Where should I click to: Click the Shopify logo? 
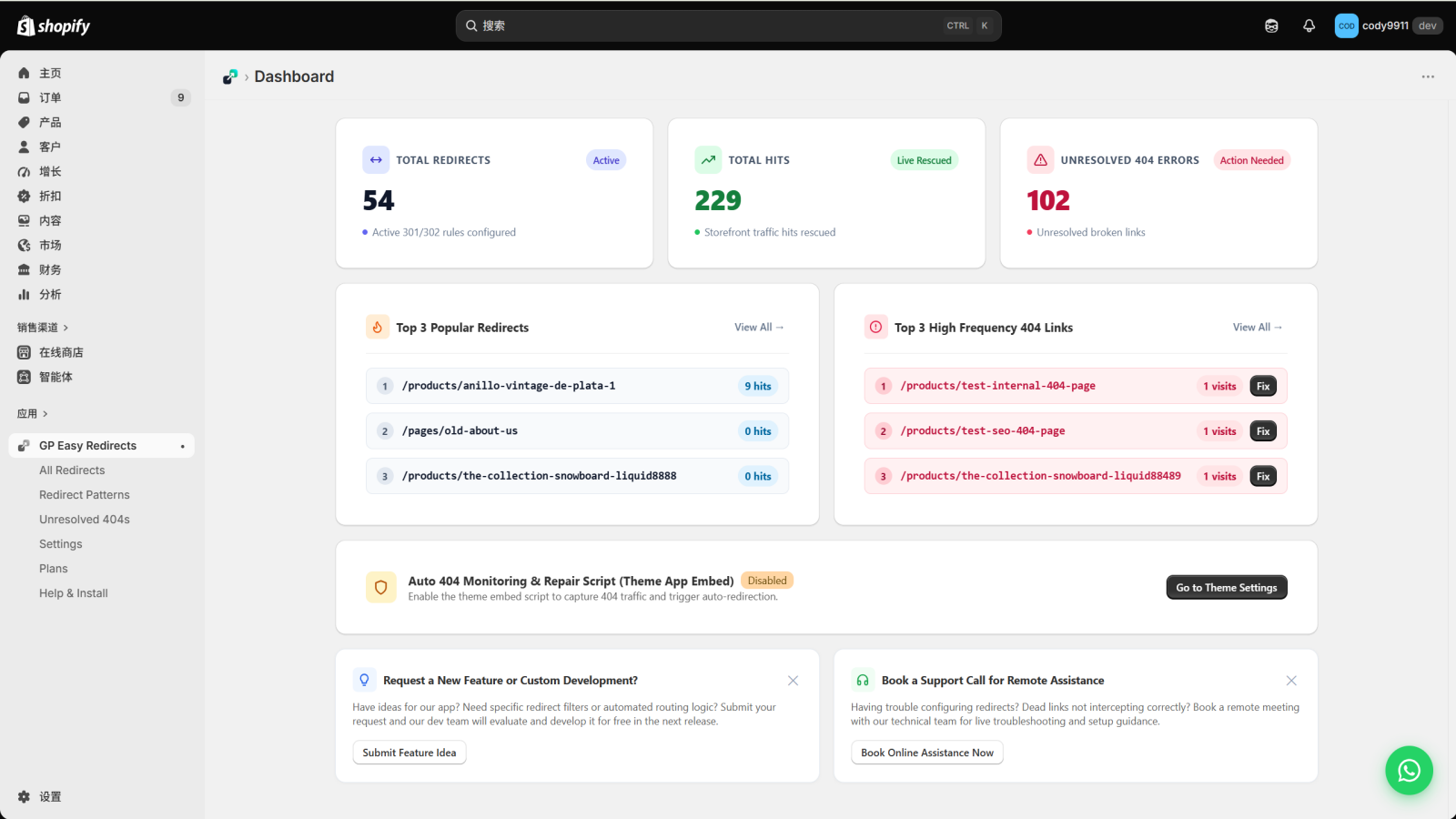point(54,25)
